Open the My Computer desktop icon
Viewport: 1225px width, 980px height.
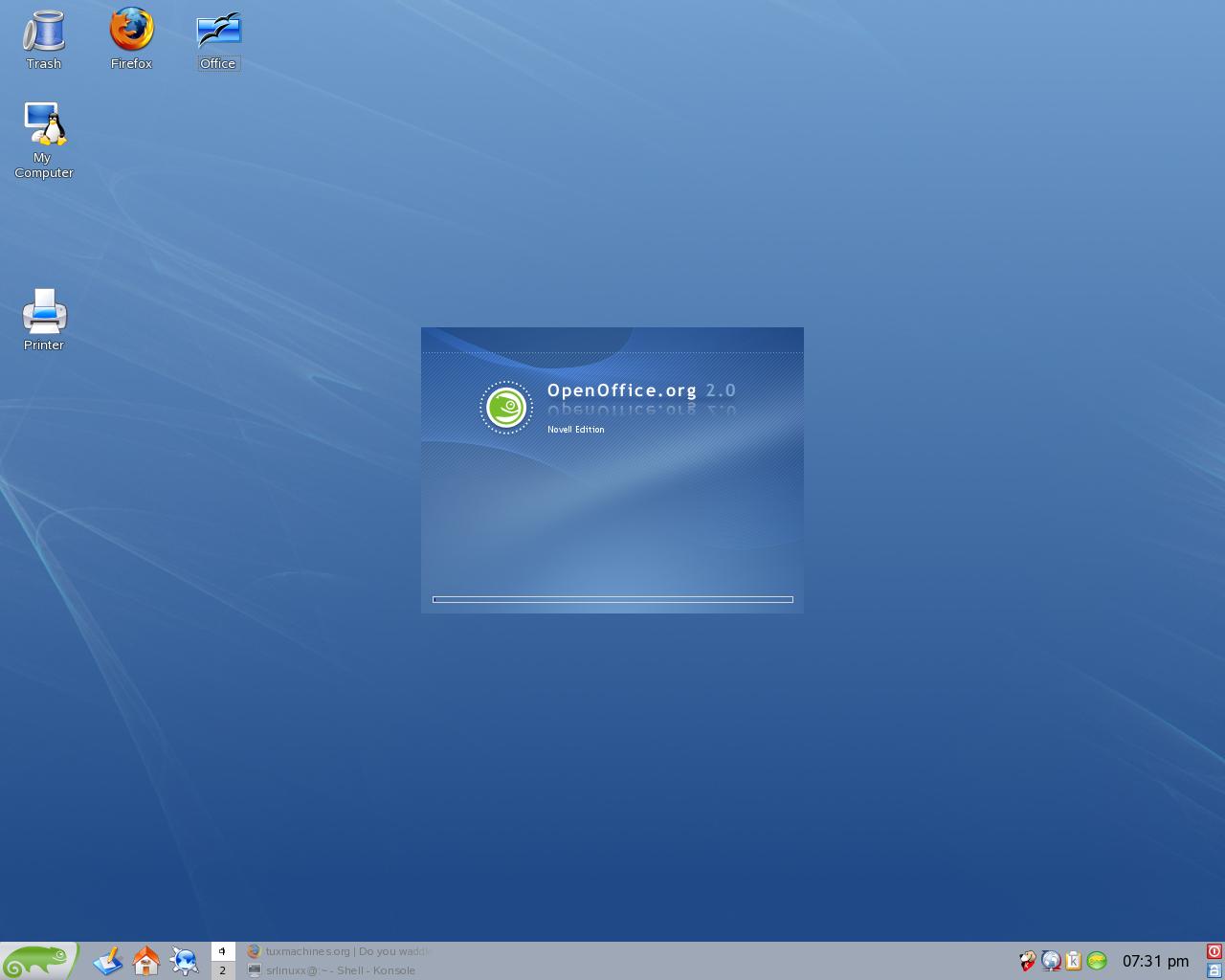tap(43, 140)
